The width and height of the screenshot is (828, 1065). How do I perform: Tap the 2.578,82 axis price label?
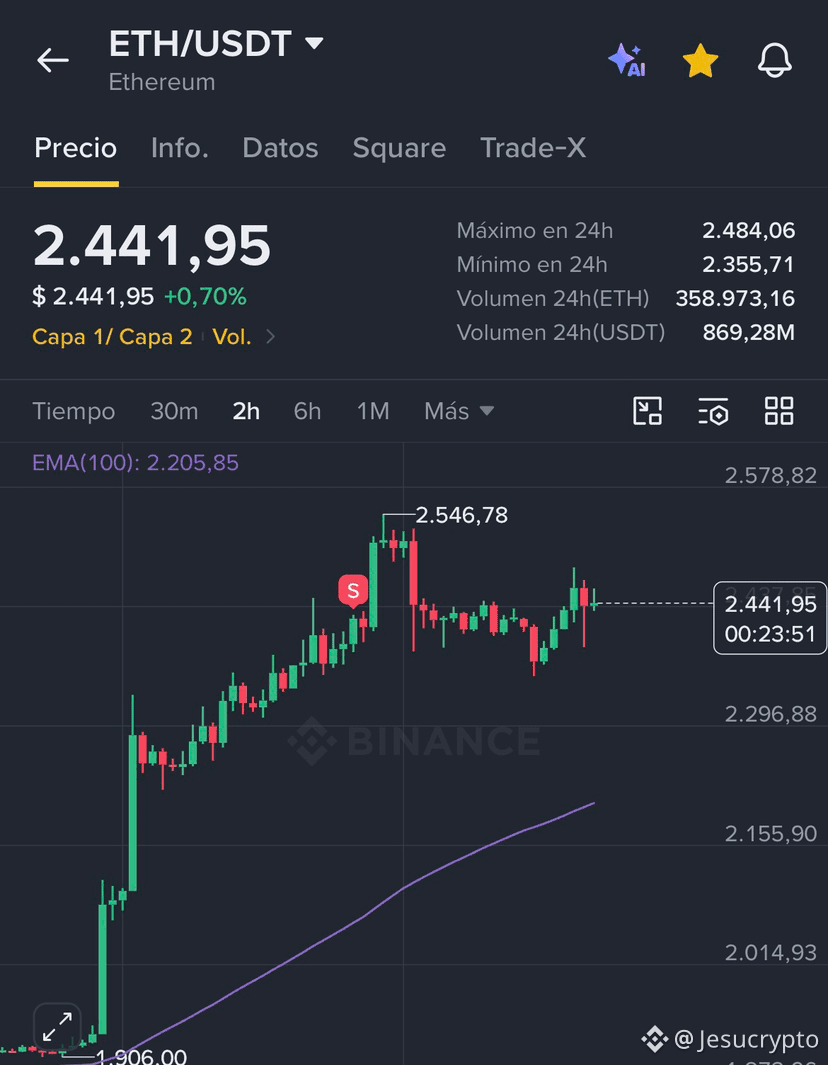point(771,475)
